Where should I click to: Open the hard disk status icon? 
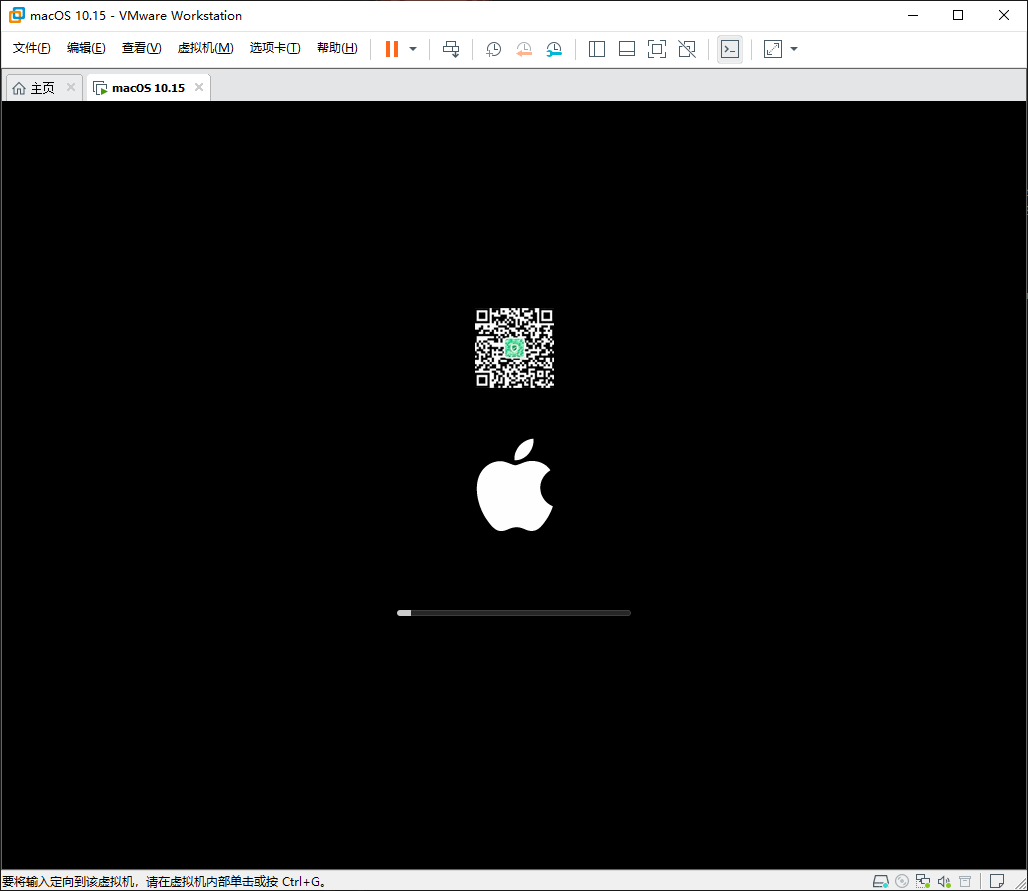pos(881,881)
